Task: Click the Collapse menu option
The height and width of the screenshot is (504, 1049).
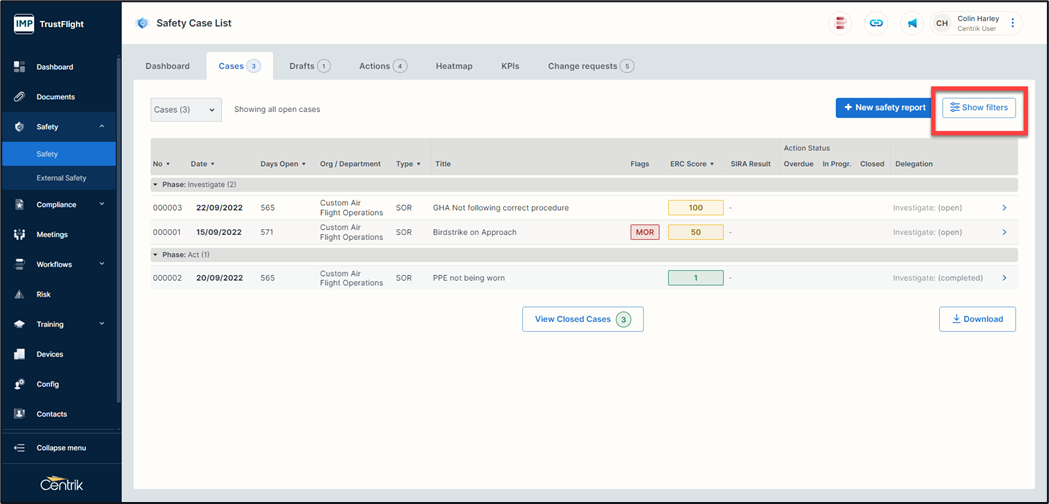Action: (60, 448)
